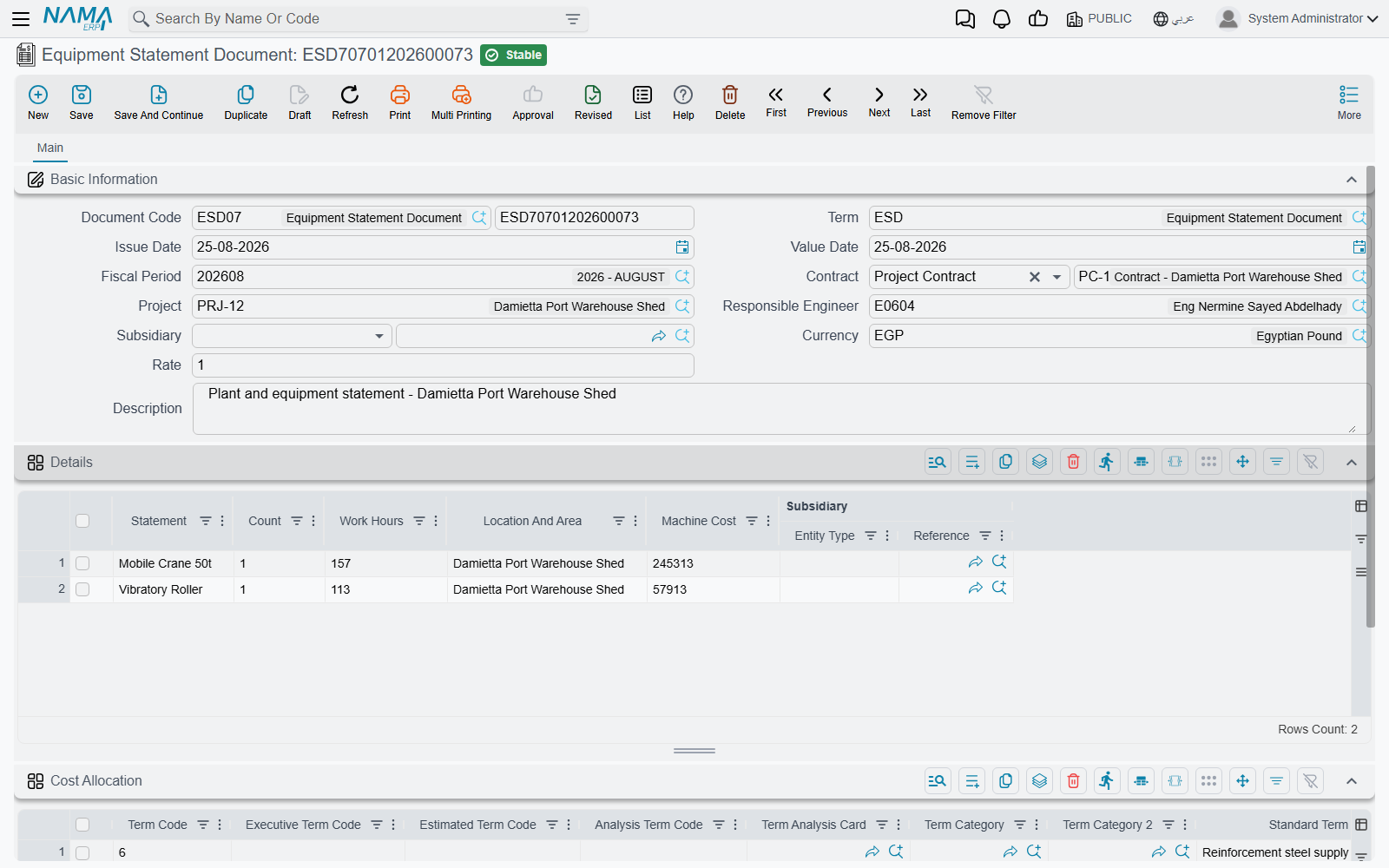Viewport: 1389px width, 868px height.
Task: Click Machine Cost cell 245313
Action: coord(713,563)
